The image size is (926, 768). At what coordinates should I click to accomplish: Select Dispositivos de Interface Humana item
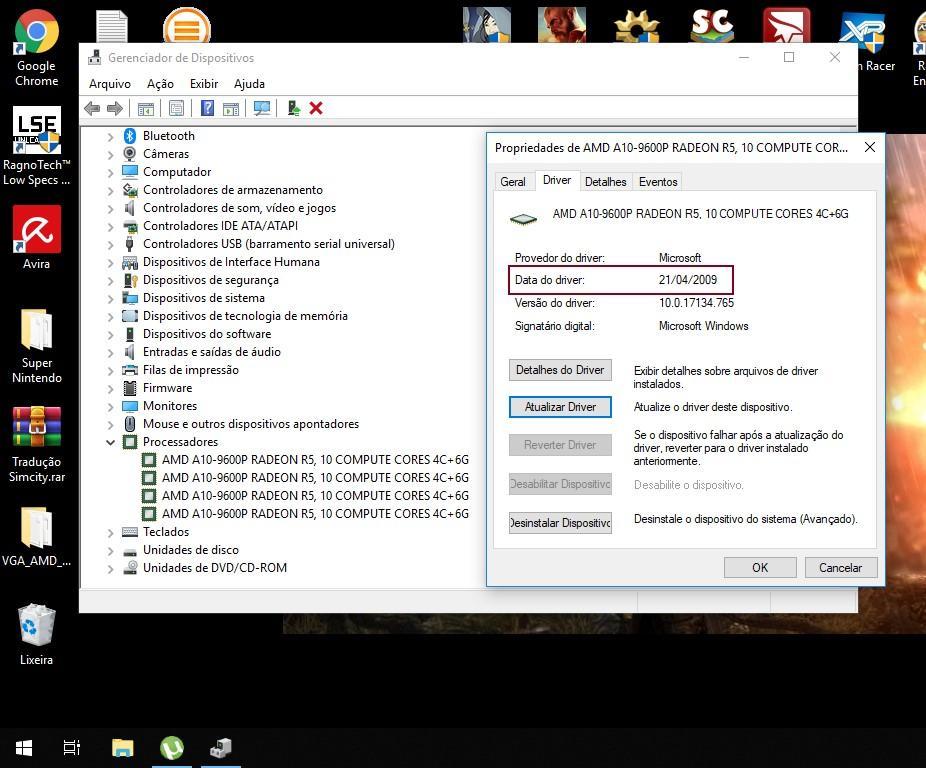(x=231, y=262)
